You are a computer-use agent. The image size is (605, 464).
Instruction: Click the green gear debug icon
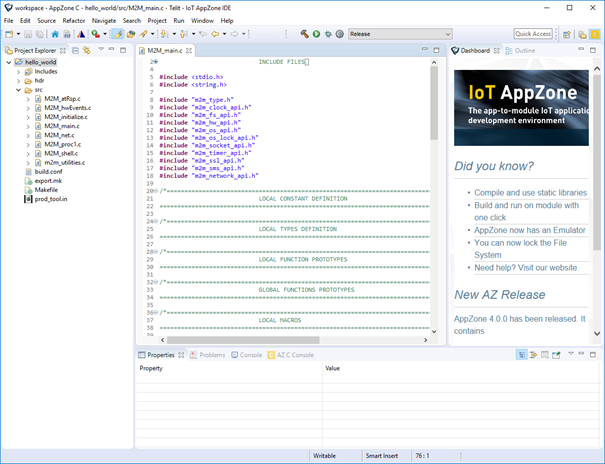pos(328,34)
